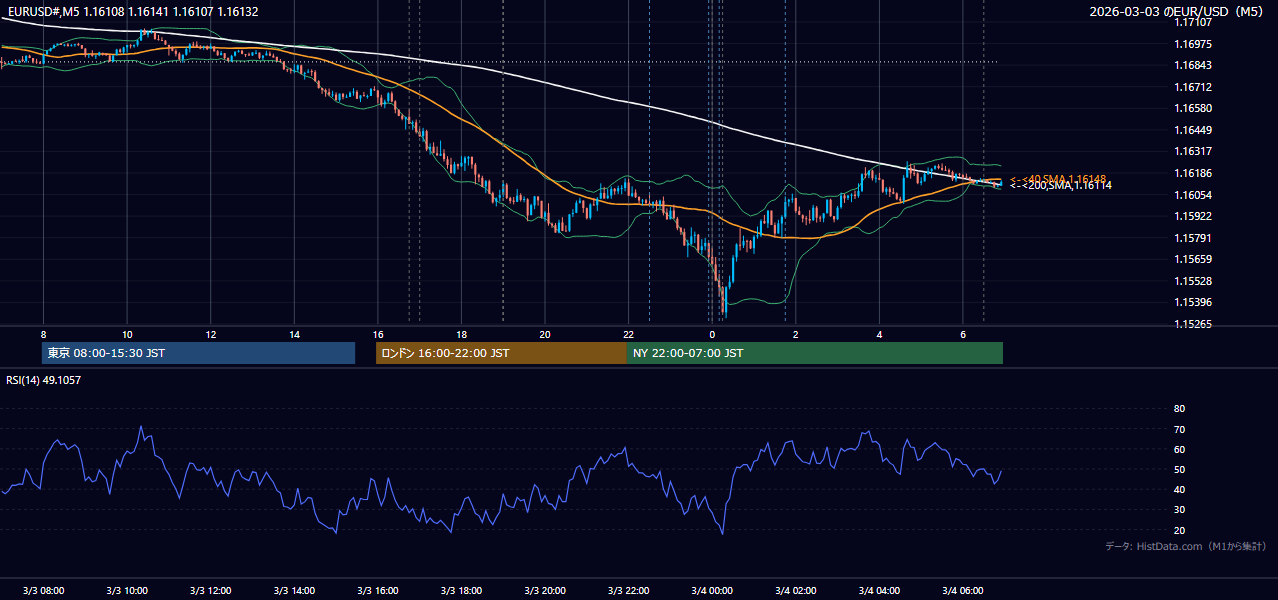Select the NY 22:00-07:00 JST session bar
The image size is (1278, 600).
(x=815, y=353)
